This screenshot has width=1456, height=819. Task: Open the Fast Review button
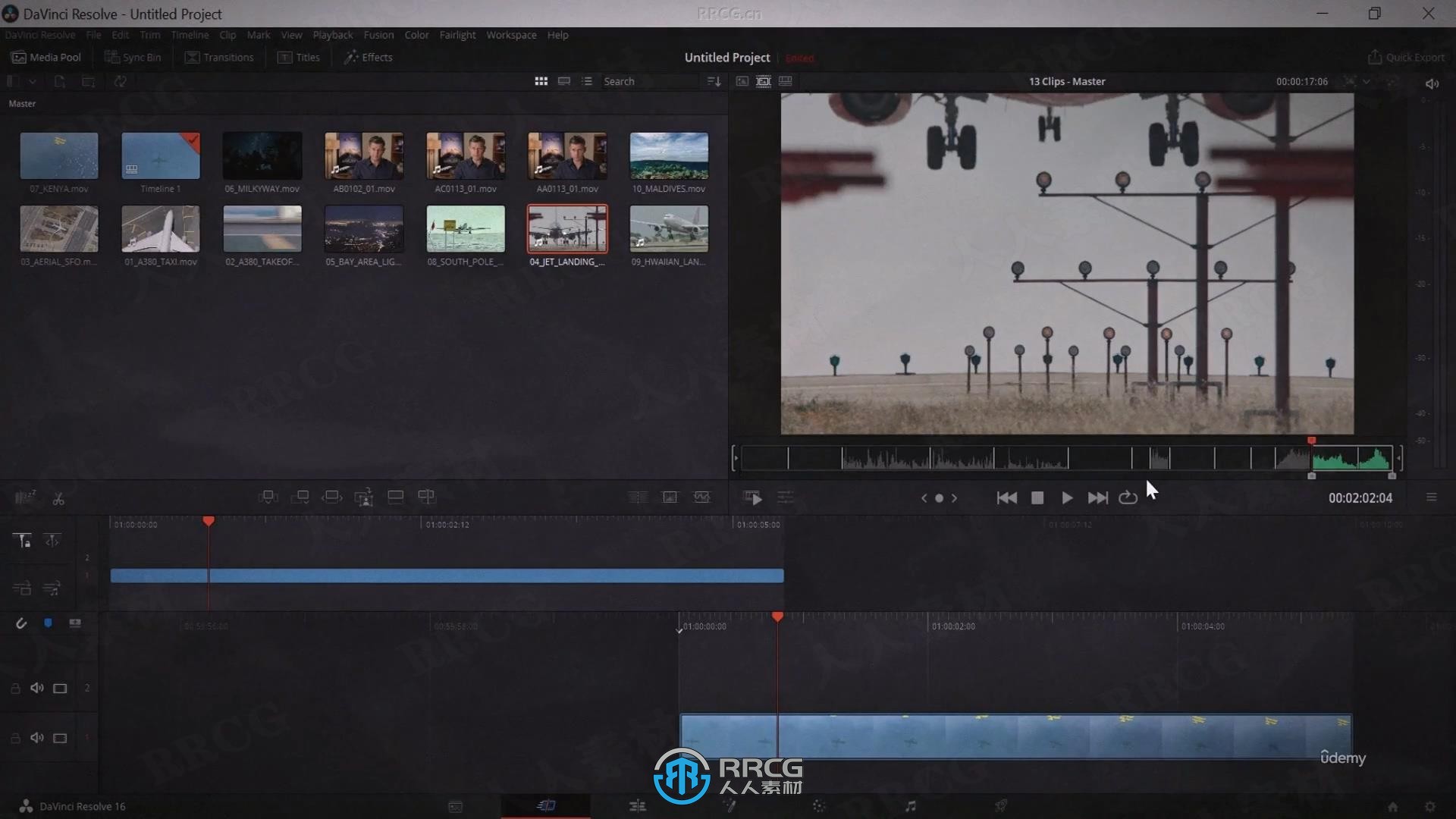(x=753, y=497)
